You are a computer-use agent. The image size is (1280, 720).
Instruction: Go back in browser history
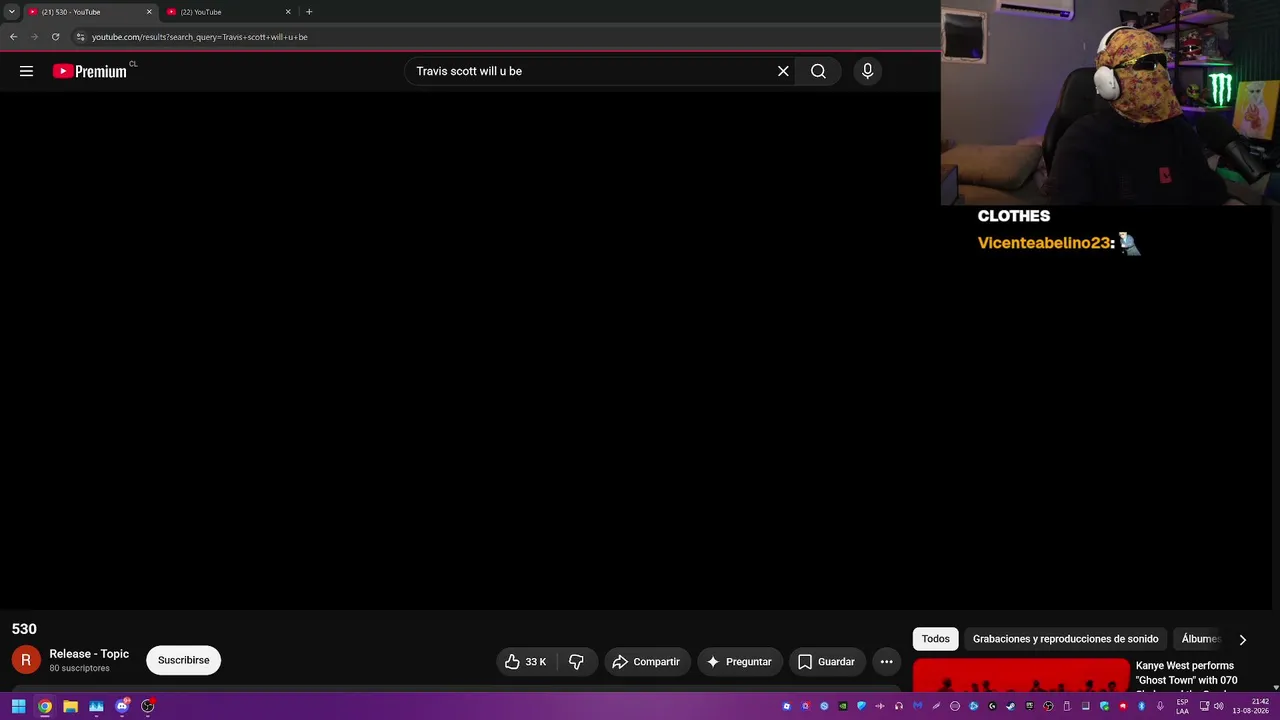point(14,37)
